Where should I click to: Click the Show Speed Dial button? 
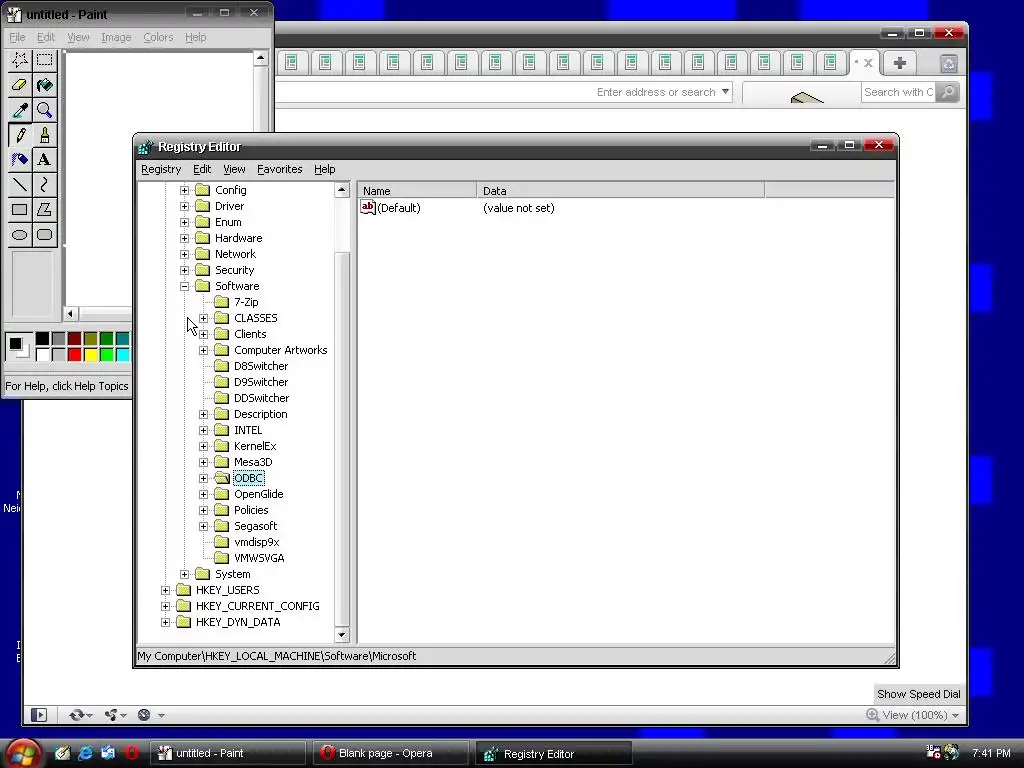(918, 694)
